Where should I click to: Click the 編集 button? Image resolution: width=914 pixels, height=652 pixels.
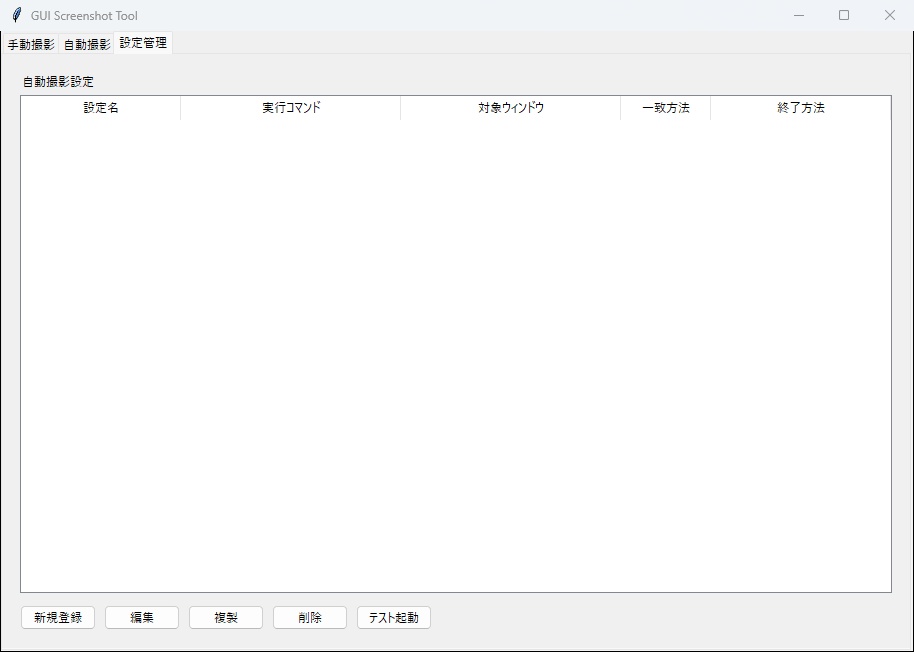[x=142, y=618]
